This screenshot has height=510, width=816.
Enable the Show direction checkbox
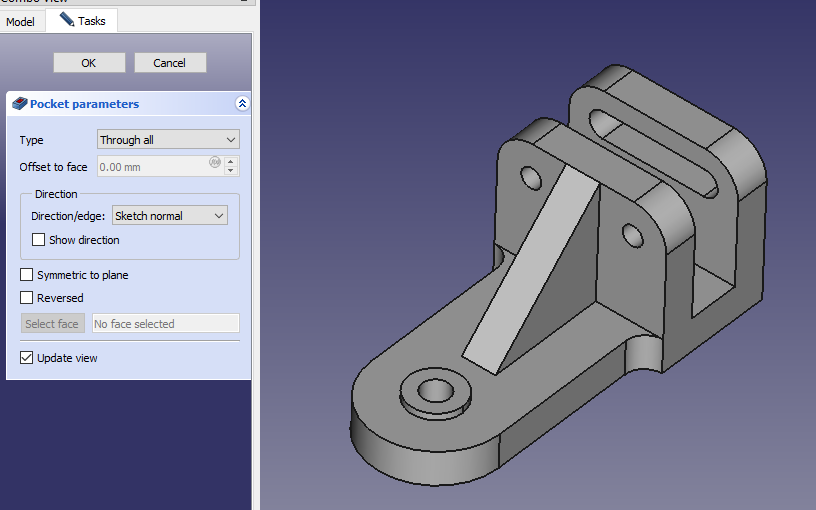click(x=39, y=240)
